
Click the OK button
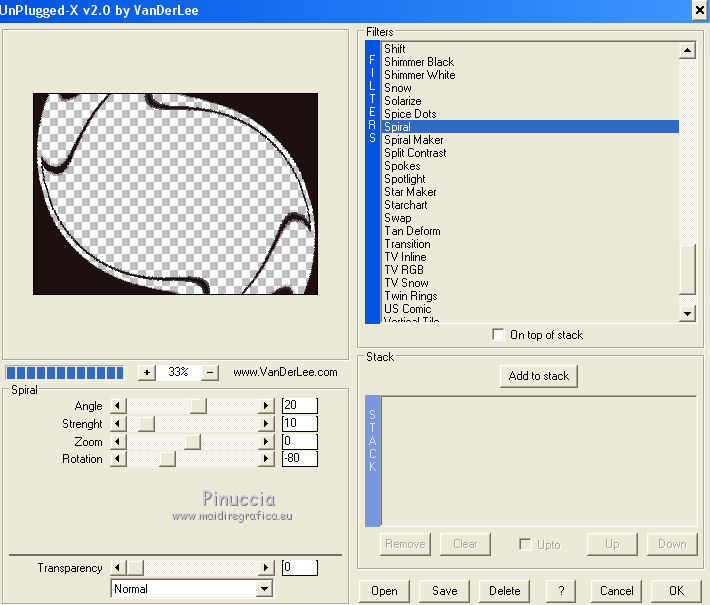point(676,591)
